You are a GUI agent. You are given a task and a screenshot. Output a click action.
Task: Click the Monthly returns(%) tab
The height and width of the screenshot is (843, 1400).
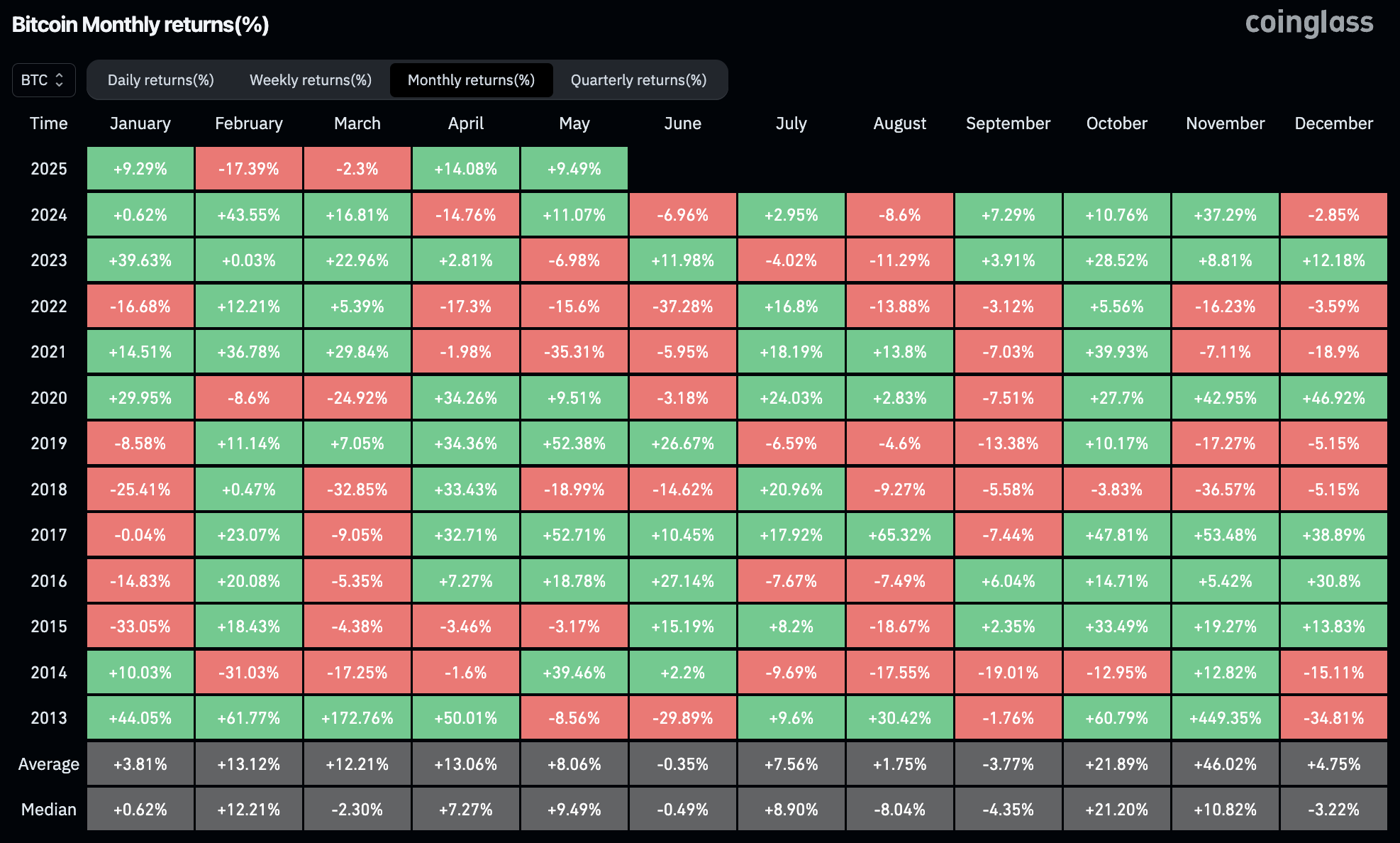tap(471, 80)
